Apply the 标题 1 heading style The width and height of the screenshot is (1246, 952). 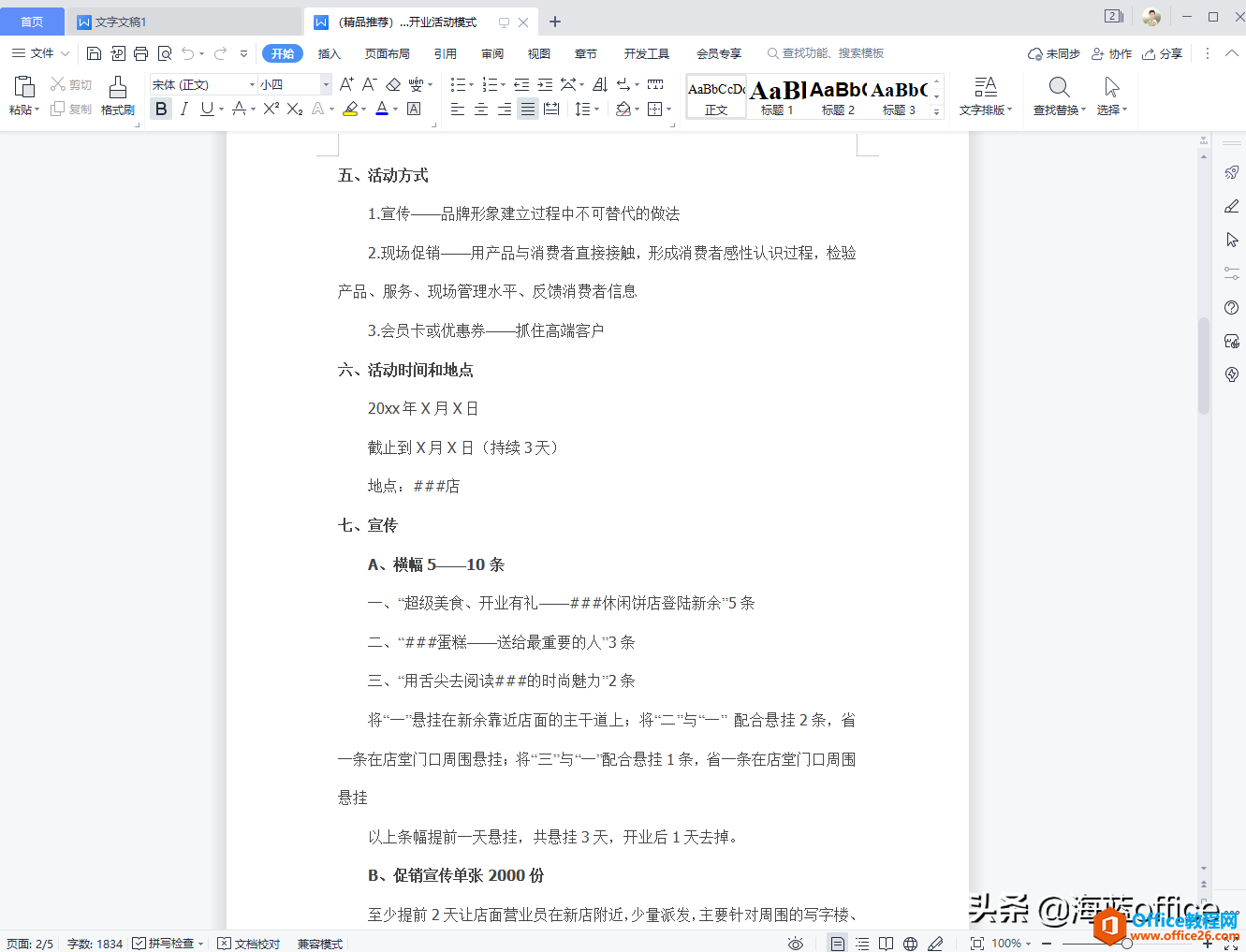[777, 96]
